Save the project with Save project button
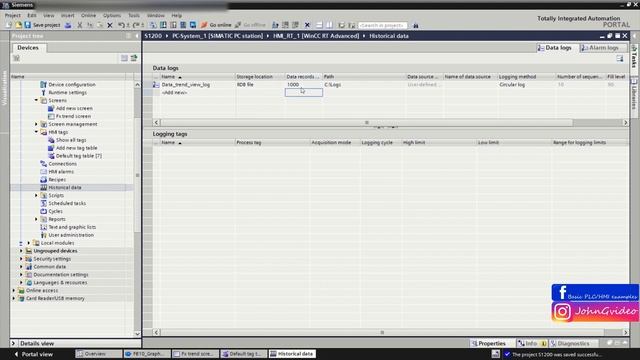640x360 pixels. pyautogui.click(x=42, y=25)
